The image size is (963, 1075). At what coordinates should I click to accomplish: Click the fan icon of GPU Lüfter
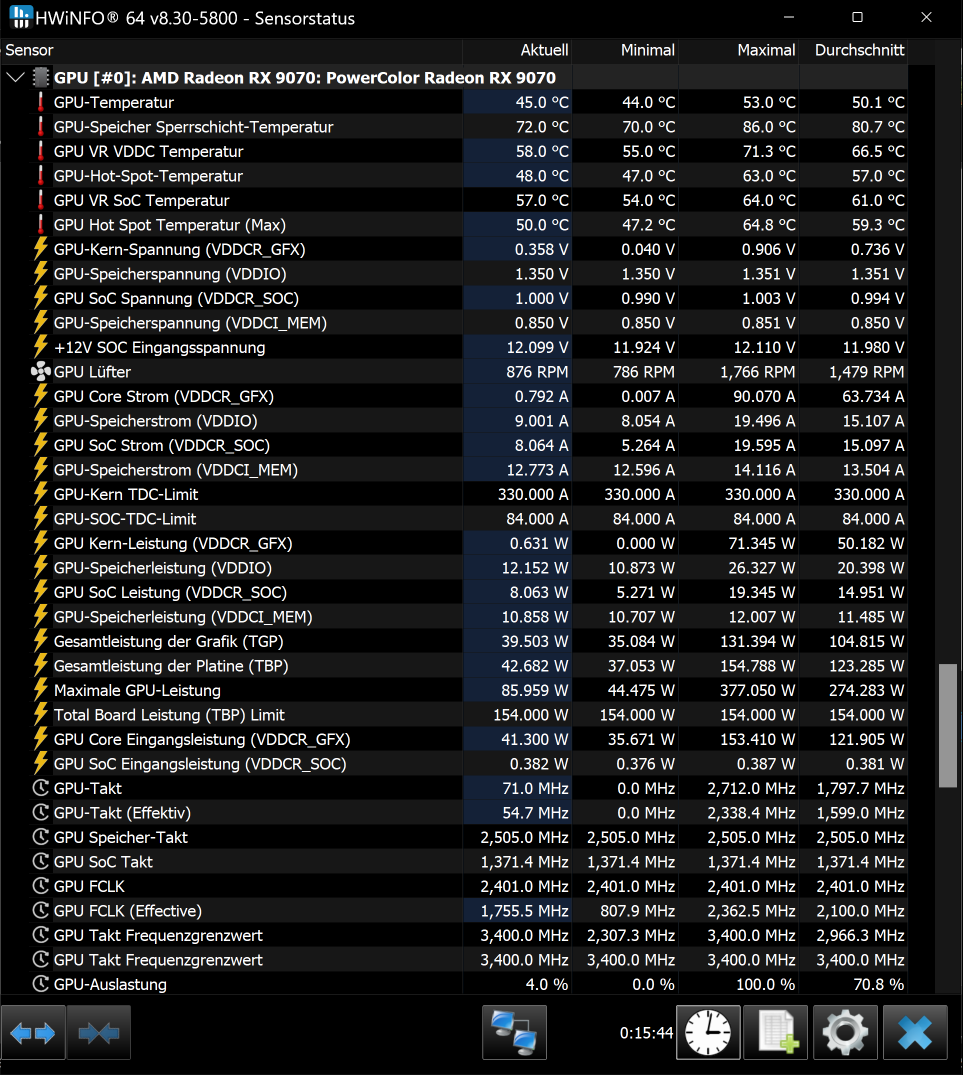pyautogui.click(x=40, y=372)
